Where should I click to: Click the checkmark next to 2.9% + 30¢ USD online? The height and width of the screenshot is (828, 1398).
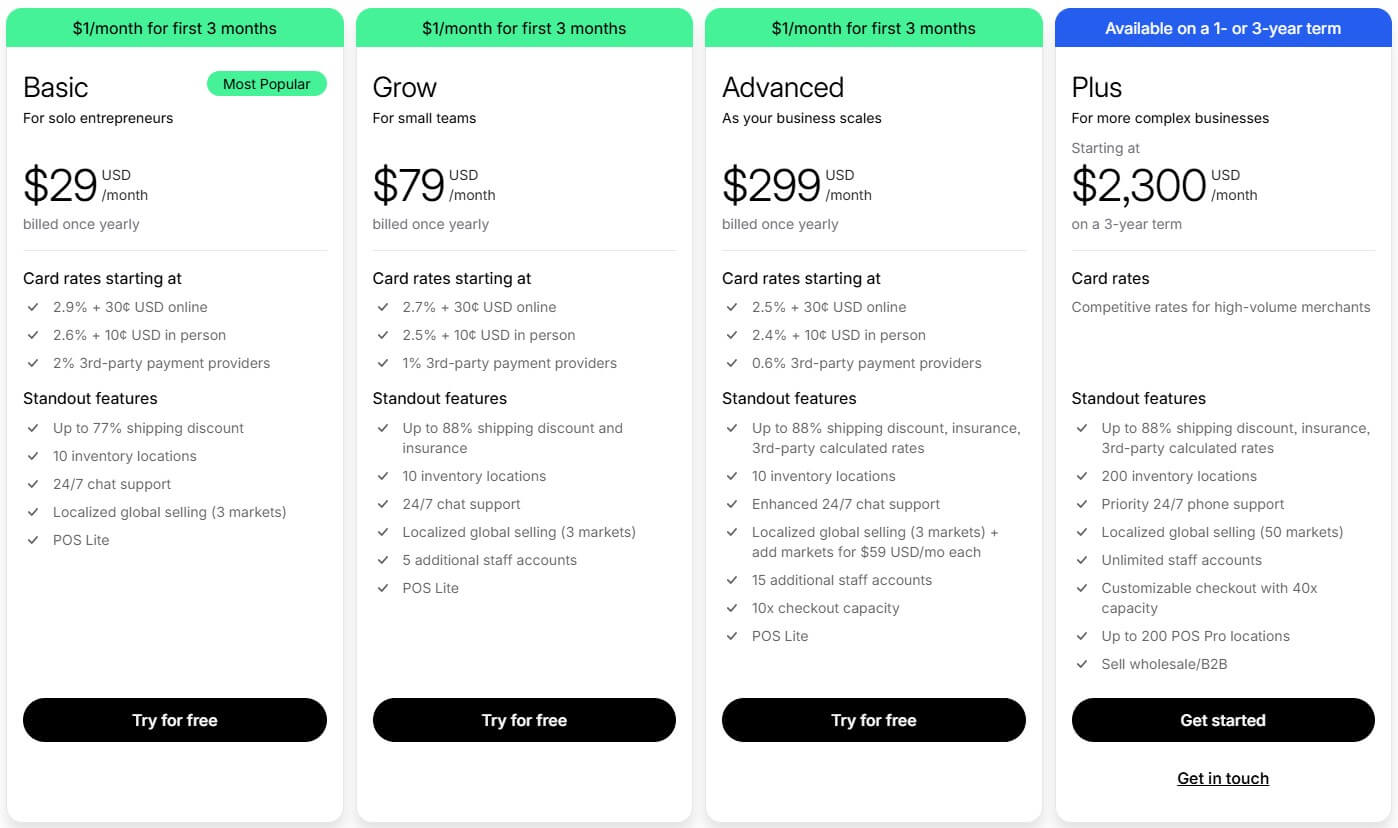pyautogui.click(x=33, y=307)
